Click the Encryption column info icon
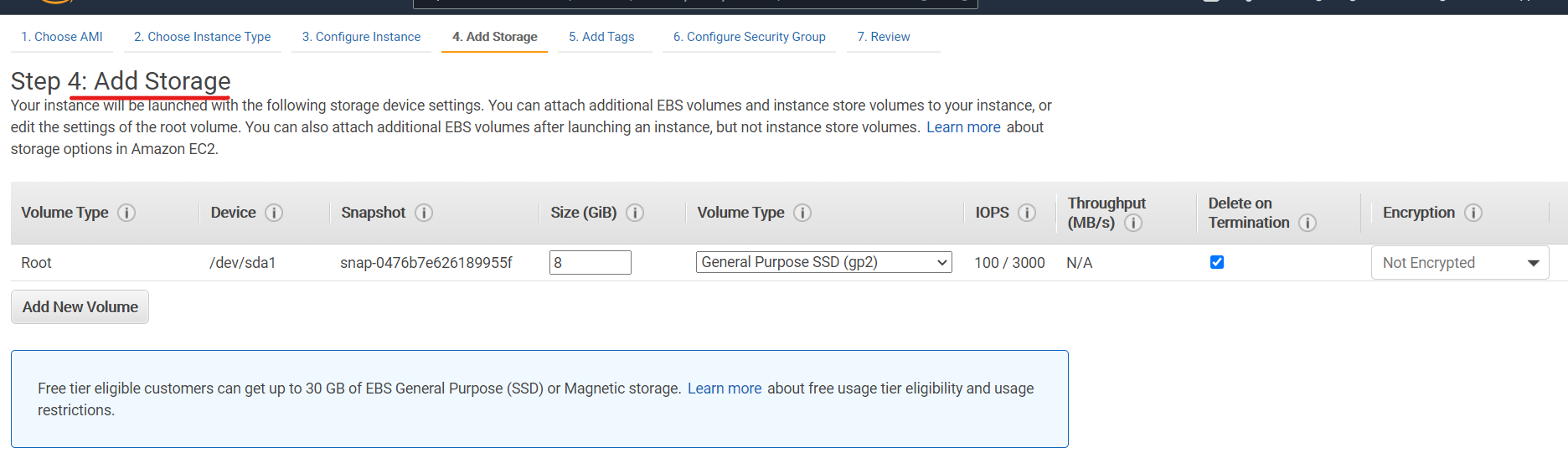The image size is (1568, 458). coord(1473,213)
